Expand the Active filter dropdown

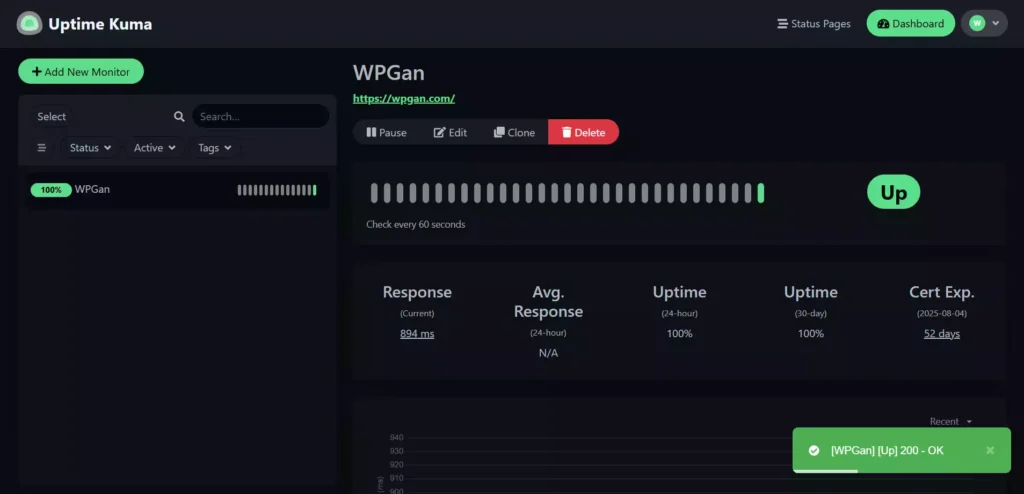click(x=155, y=148)
